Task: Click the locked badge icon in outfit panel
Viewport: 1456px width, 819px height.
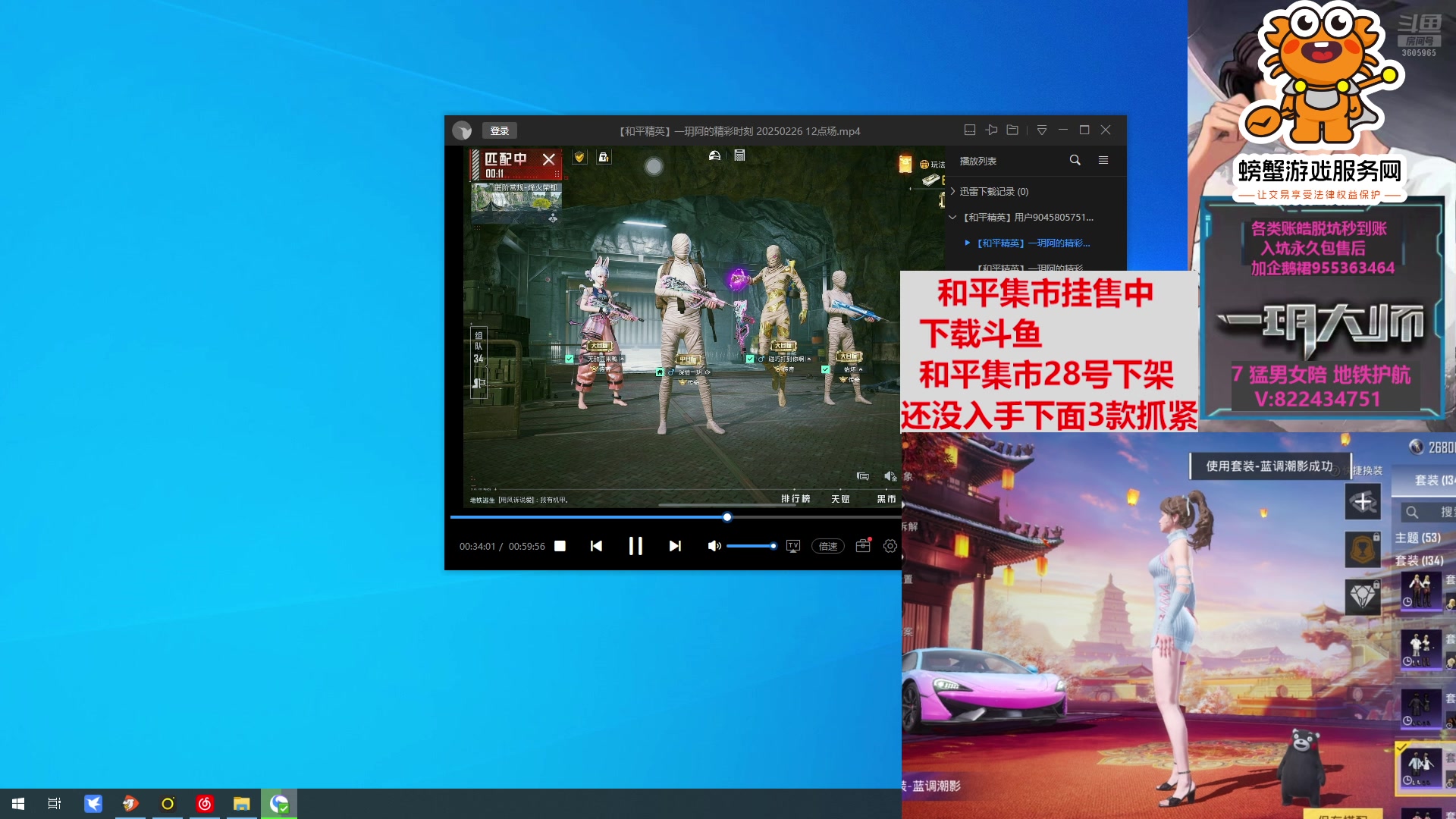Action: click(x=1363, y=549)
